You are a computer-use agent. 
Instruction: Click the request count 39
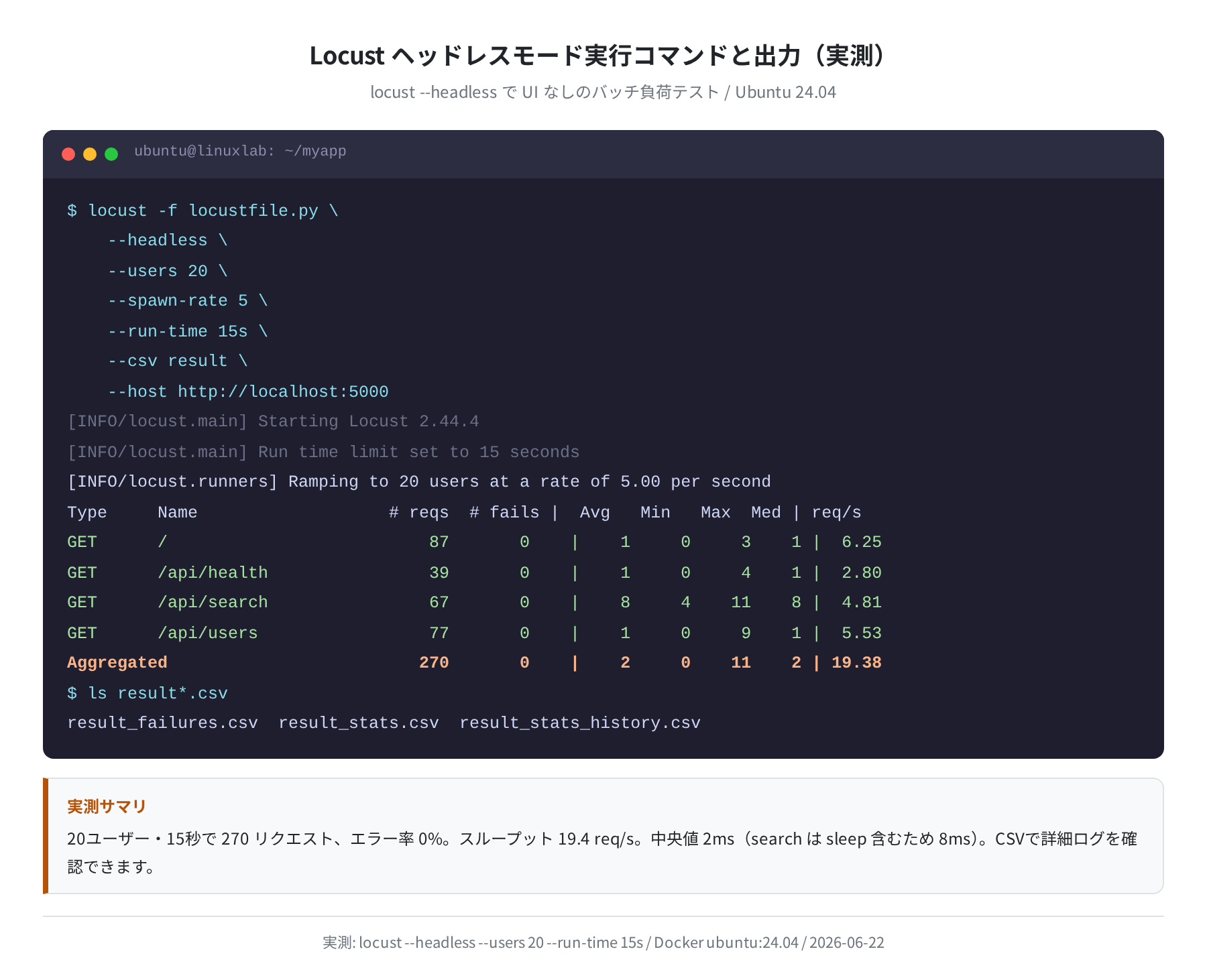[439, 572]
